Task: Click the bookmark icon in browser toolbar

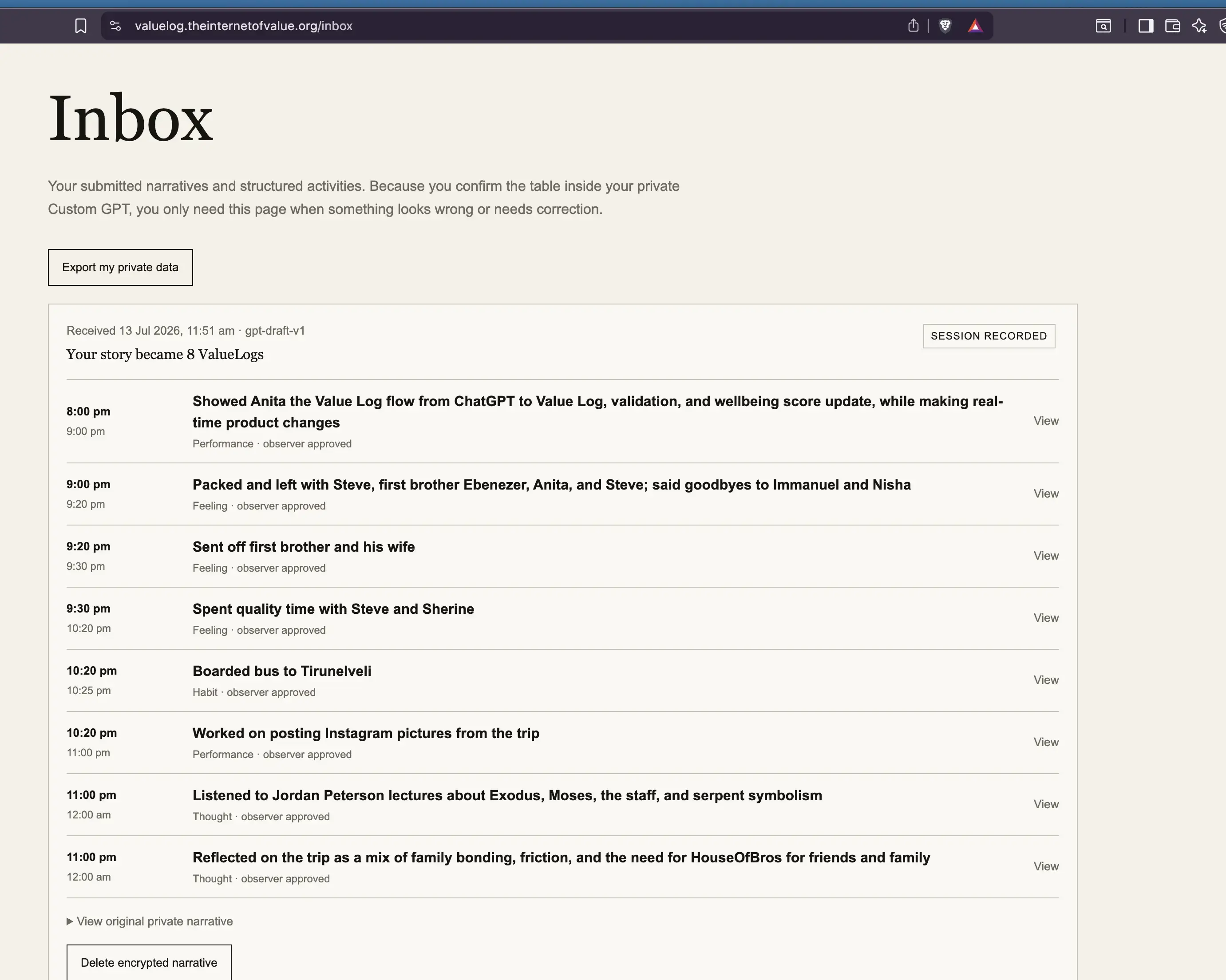Action: 81,26
